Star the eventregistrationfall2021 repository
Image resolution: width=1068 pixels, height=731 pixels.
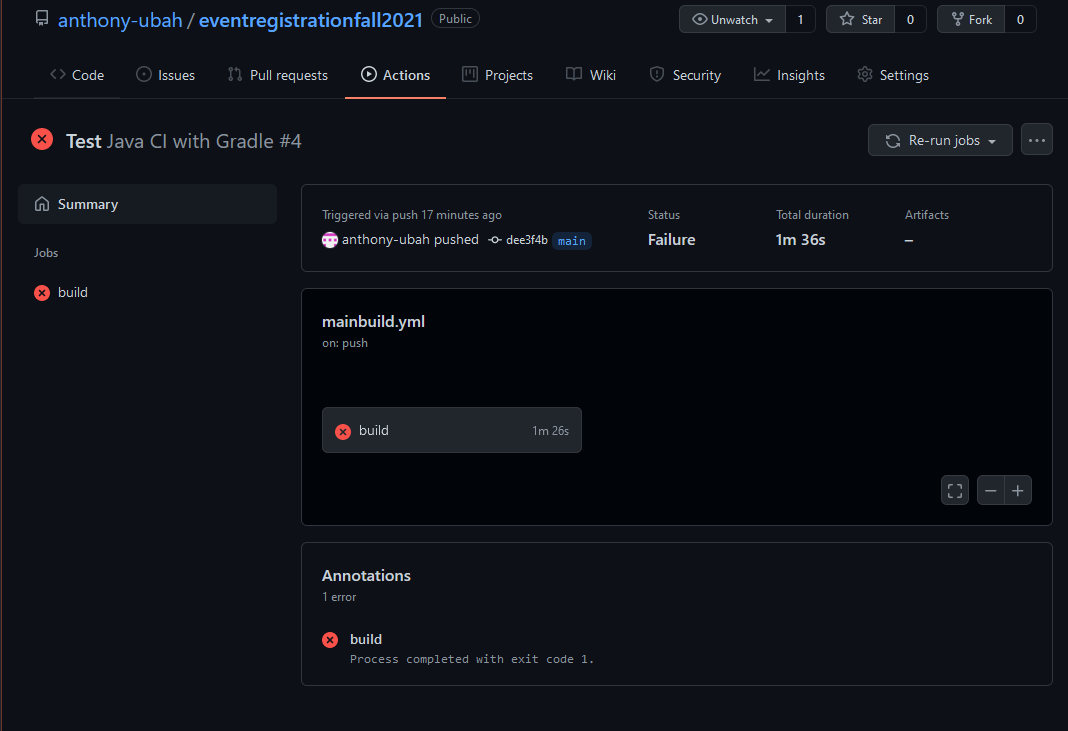point(860,19)
